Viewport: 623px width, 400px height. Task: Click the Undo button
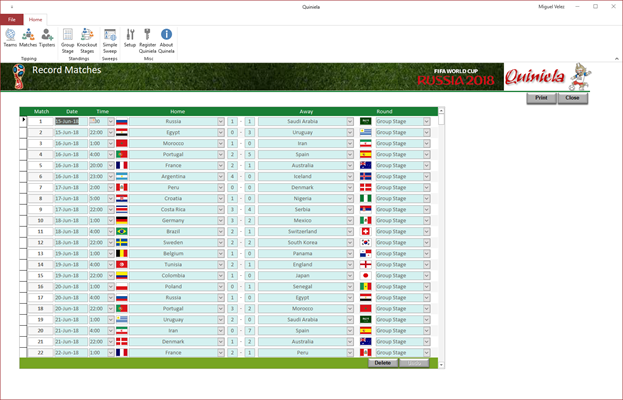point(414,363)
